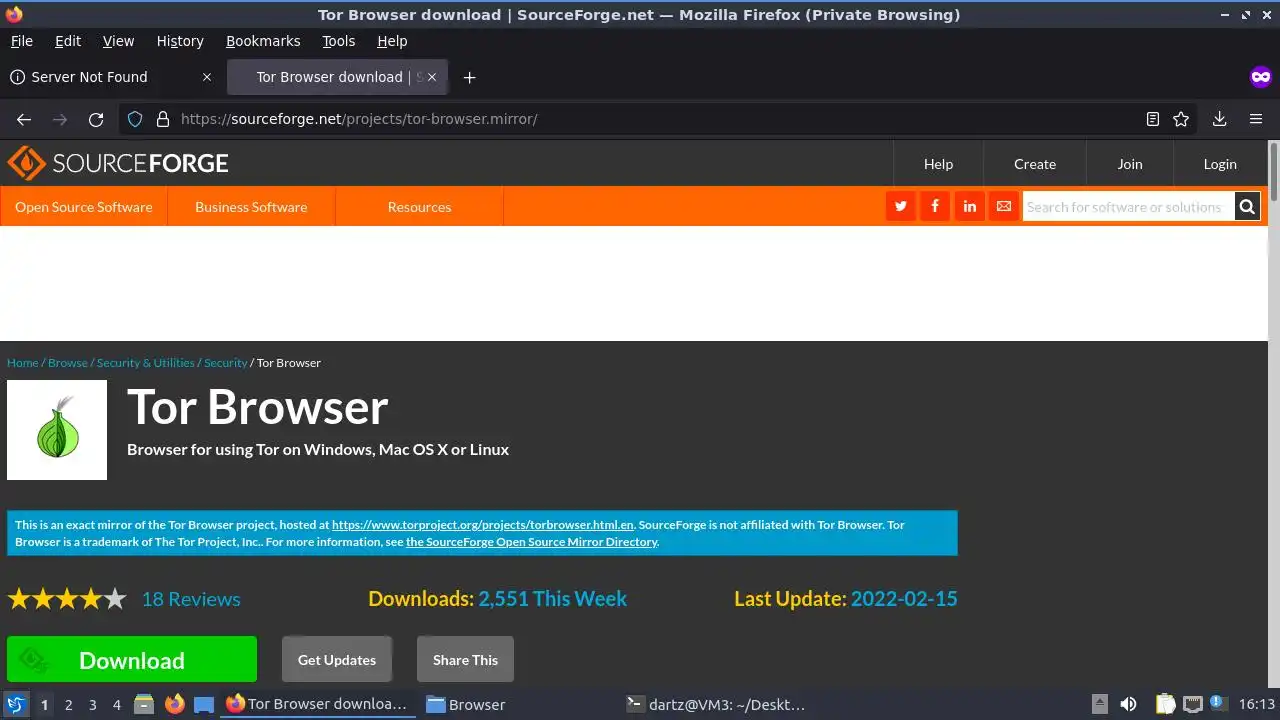Go to Security & Utilities breadcrumb
Viewport: 1280px width, 720px height.
[145, 363]
